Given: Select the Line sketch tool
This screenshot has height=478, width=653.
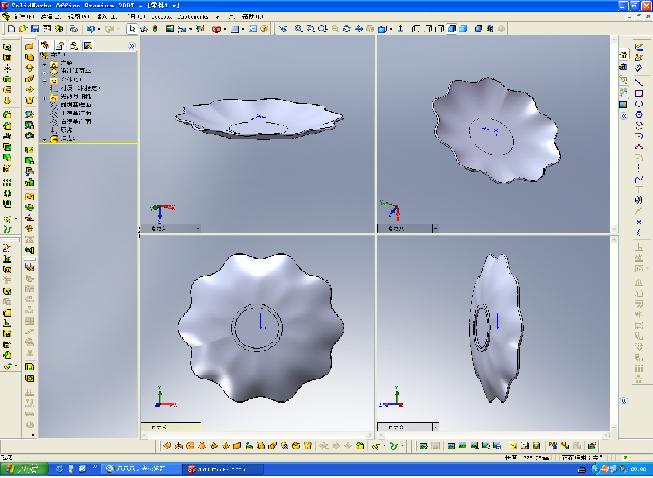Looking at the screenshot, I should point(638,82).
